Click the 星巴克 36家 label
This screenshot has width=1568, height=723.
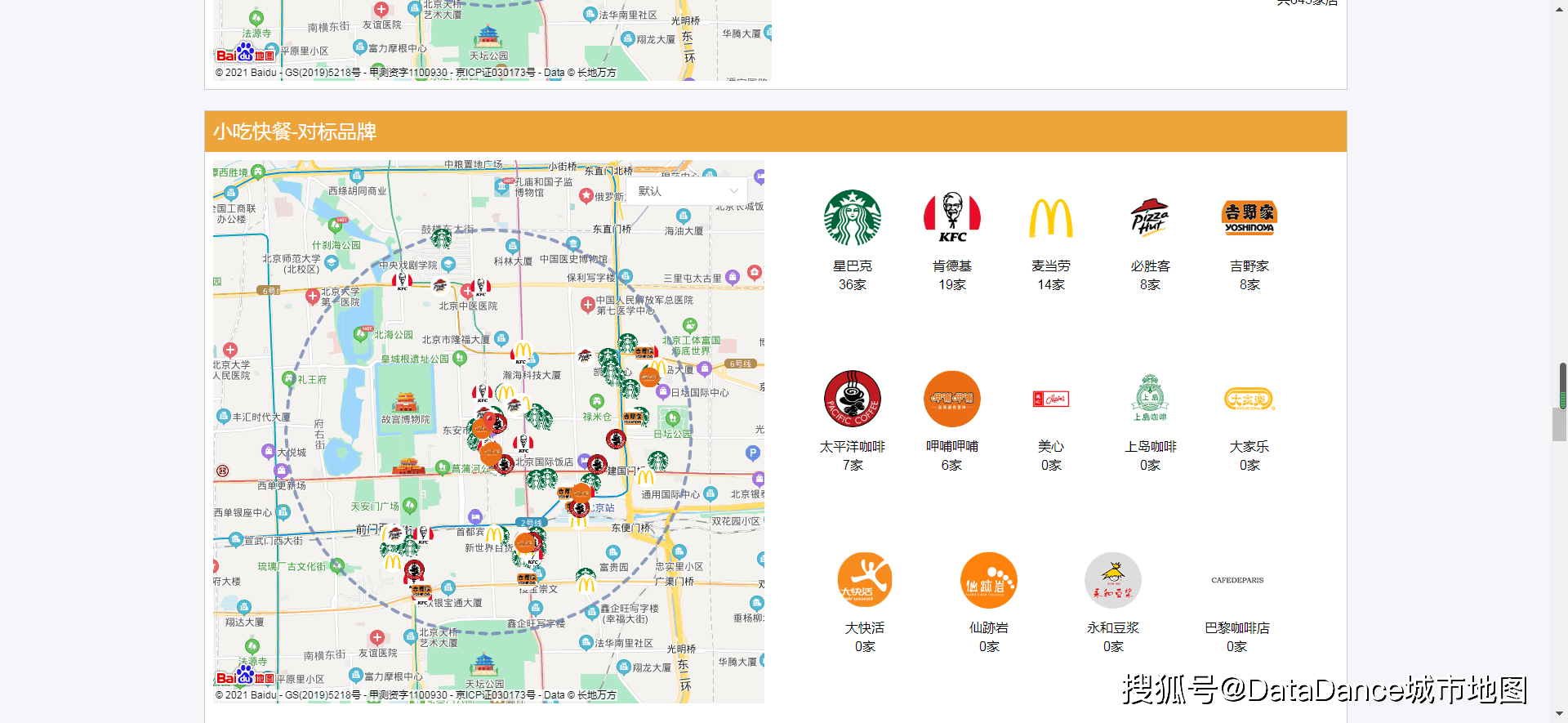pos(853,275)
